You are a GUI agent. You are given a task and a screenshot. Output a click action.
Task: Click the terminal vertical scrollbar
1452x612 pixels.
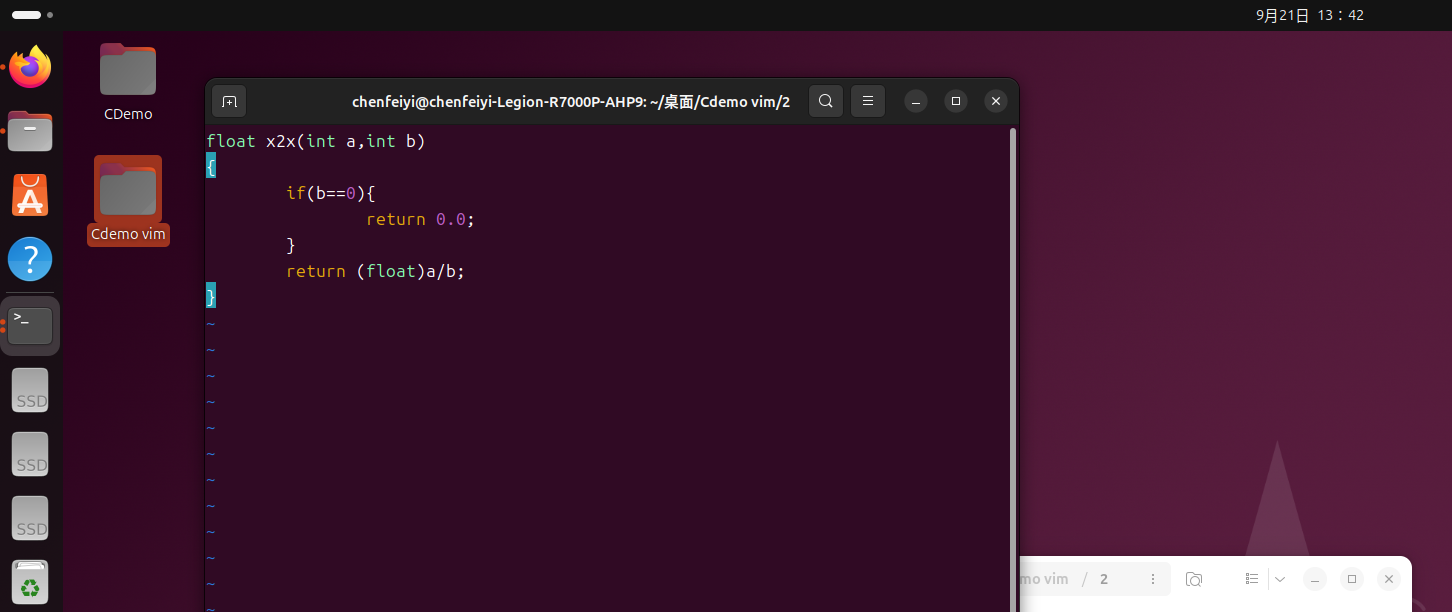tap(1013, 368)
